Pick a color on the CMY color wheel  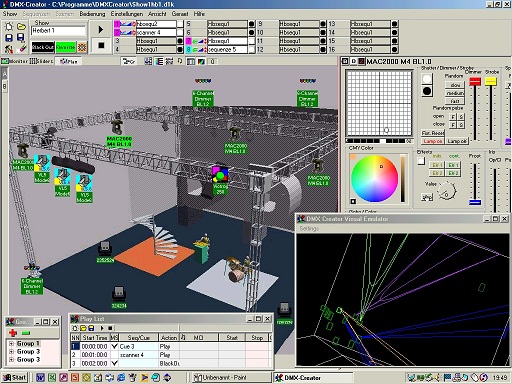pyautogui.click(x=374, y=179)
